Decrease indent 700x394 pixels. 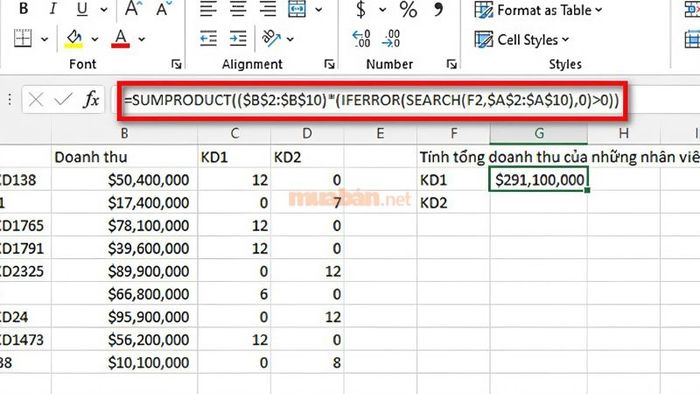[x=208, y=39]
